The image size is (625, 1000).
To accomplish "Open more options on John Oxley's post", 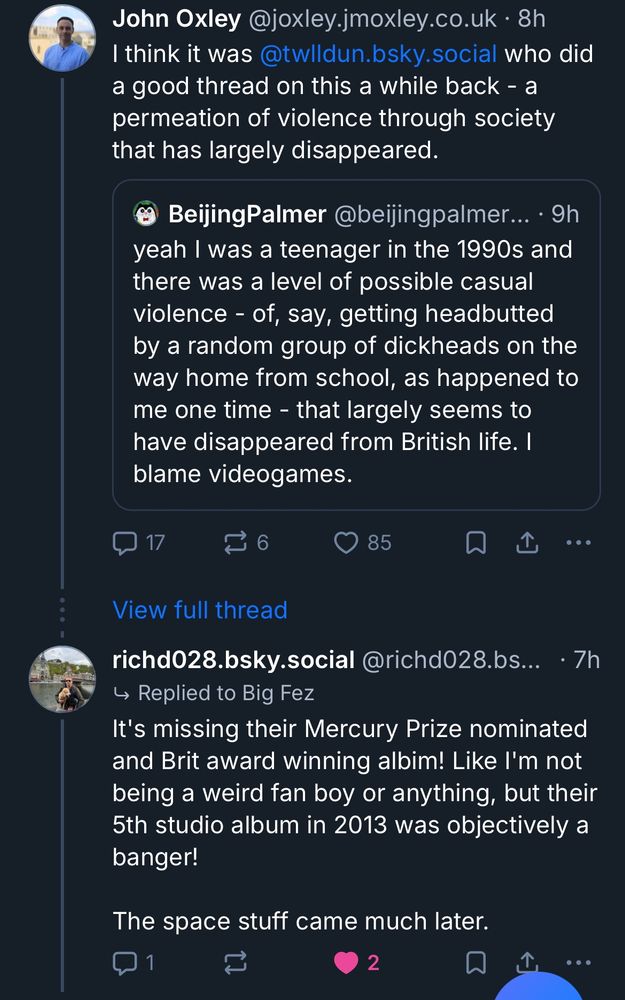I will [579, 543].
